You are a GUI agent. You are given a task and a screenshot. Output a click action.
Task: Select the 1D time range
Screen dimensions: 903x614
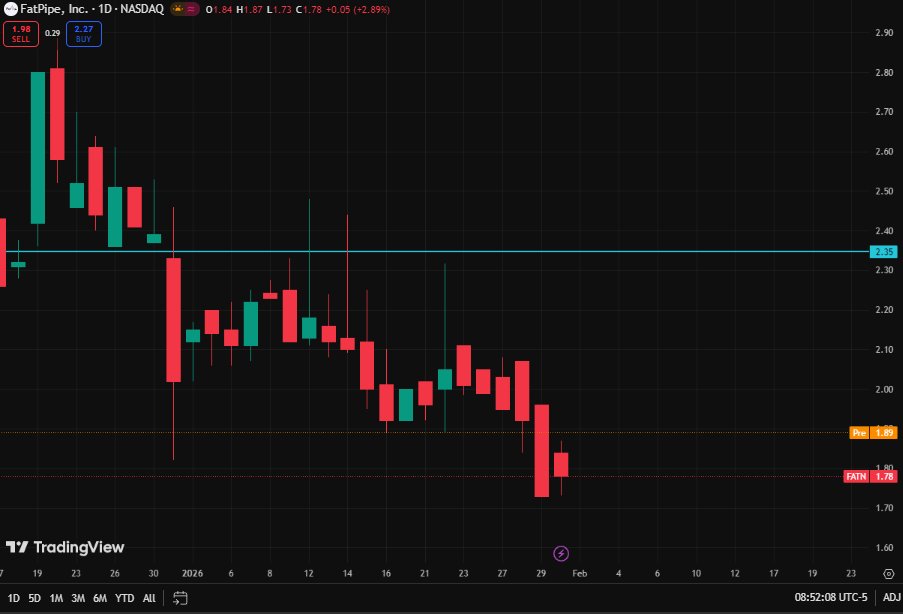click(13, 598)
